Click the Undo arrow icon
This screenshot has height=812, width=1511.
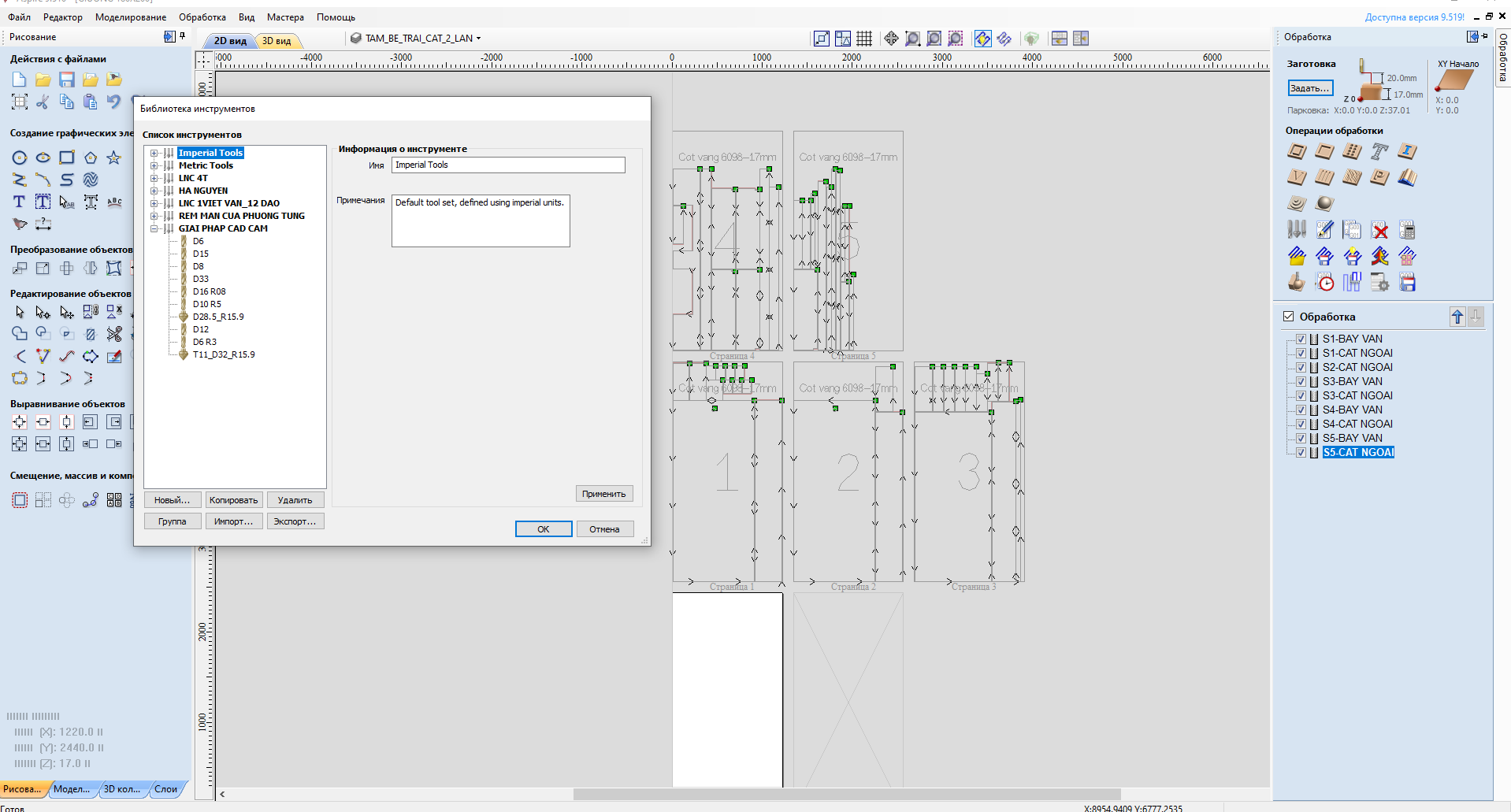[x=114, y=102]
